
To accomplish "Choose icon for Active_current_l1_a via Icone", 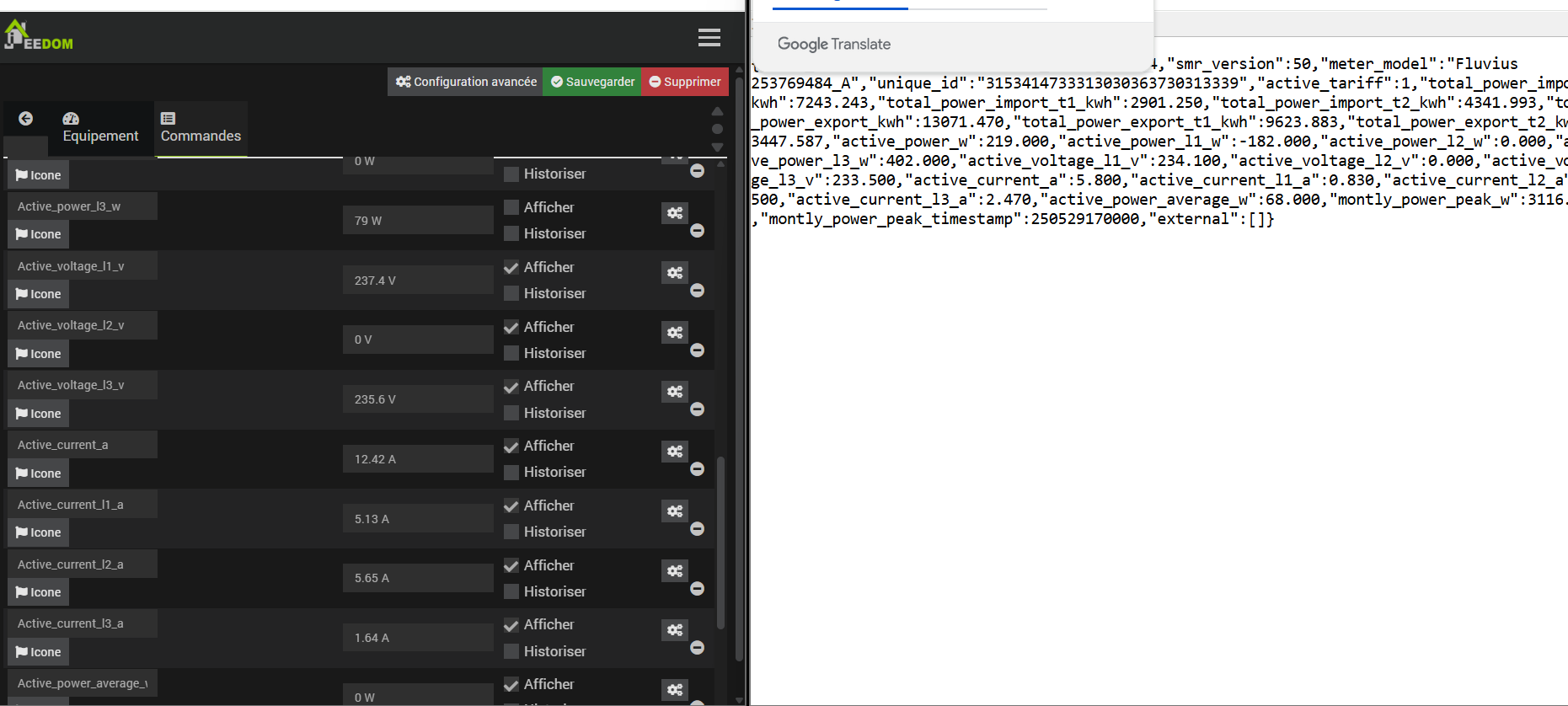I will (39, 532).
